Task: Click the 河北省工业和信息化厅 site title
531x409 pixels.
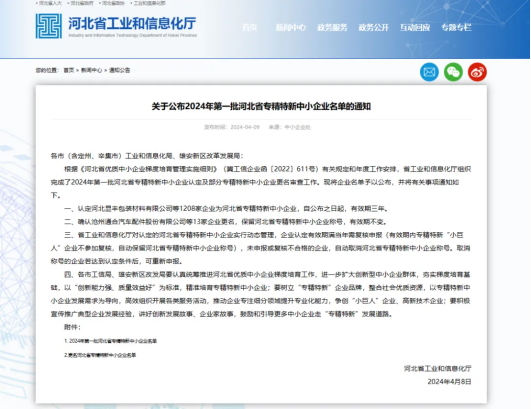Action: point(132,23)
